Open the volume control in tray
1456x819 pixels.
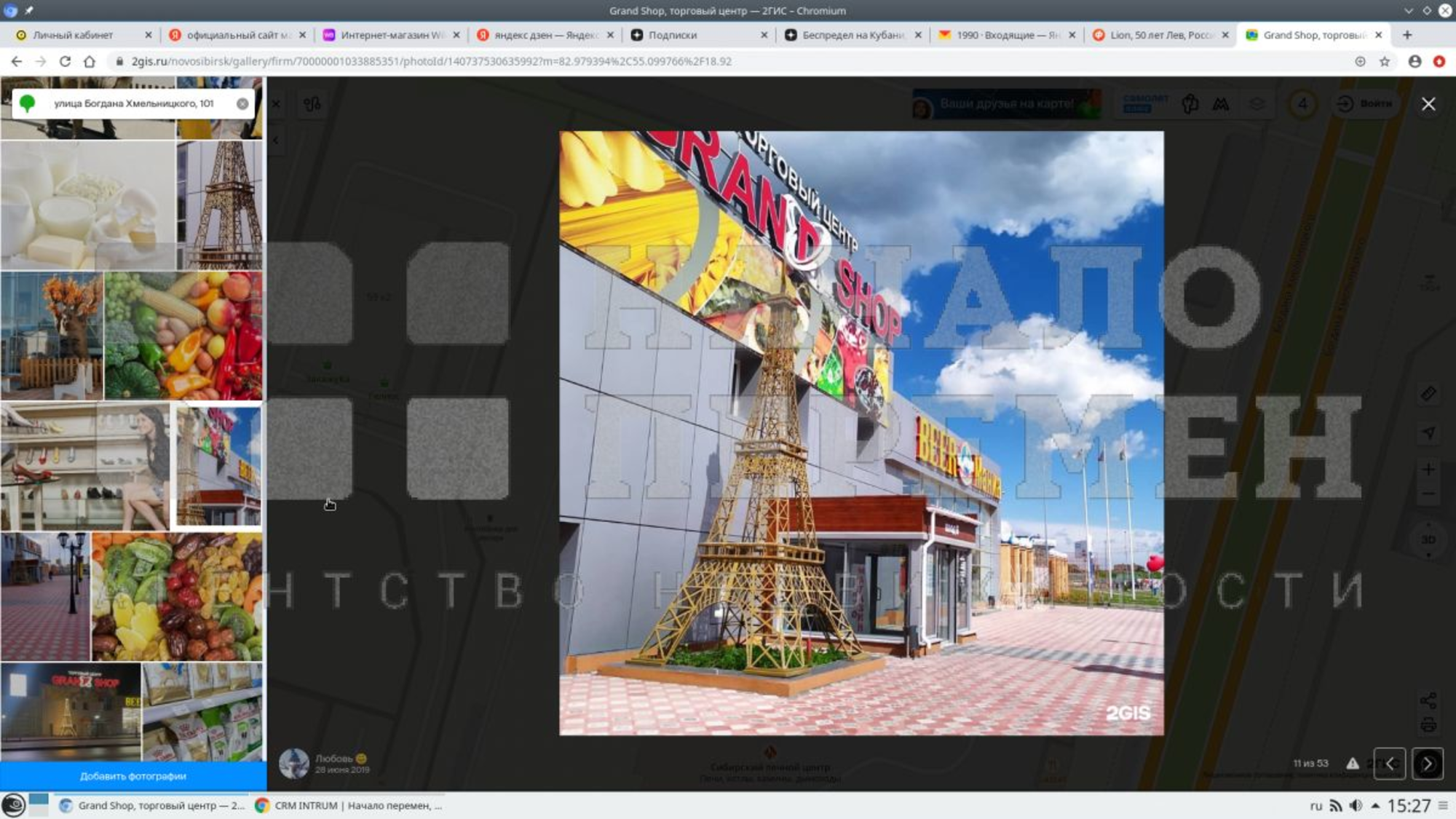[x=1356, y=805]
